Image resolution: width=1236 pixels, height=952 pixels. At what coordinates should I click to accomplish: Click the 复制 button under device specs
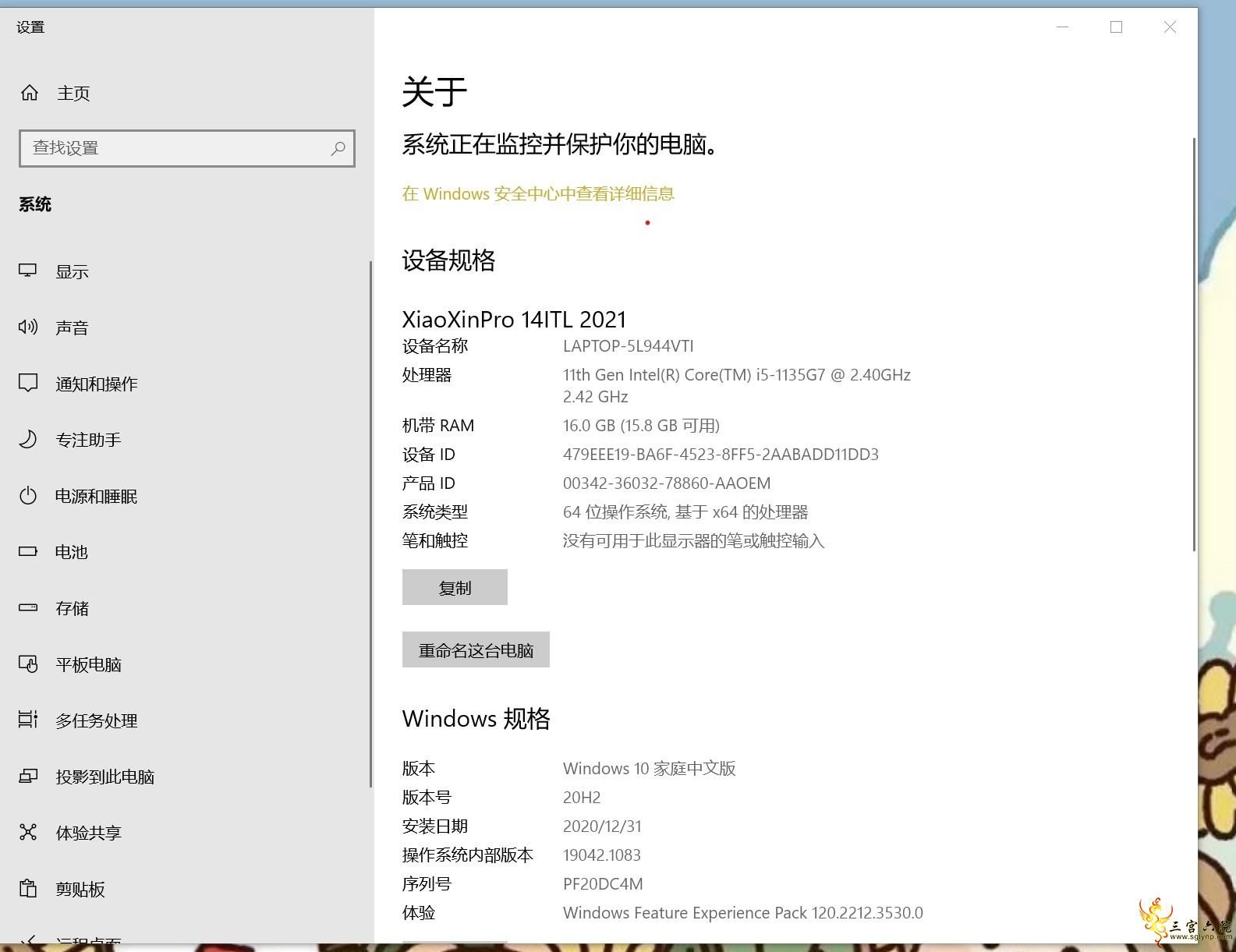coord(455,587)
